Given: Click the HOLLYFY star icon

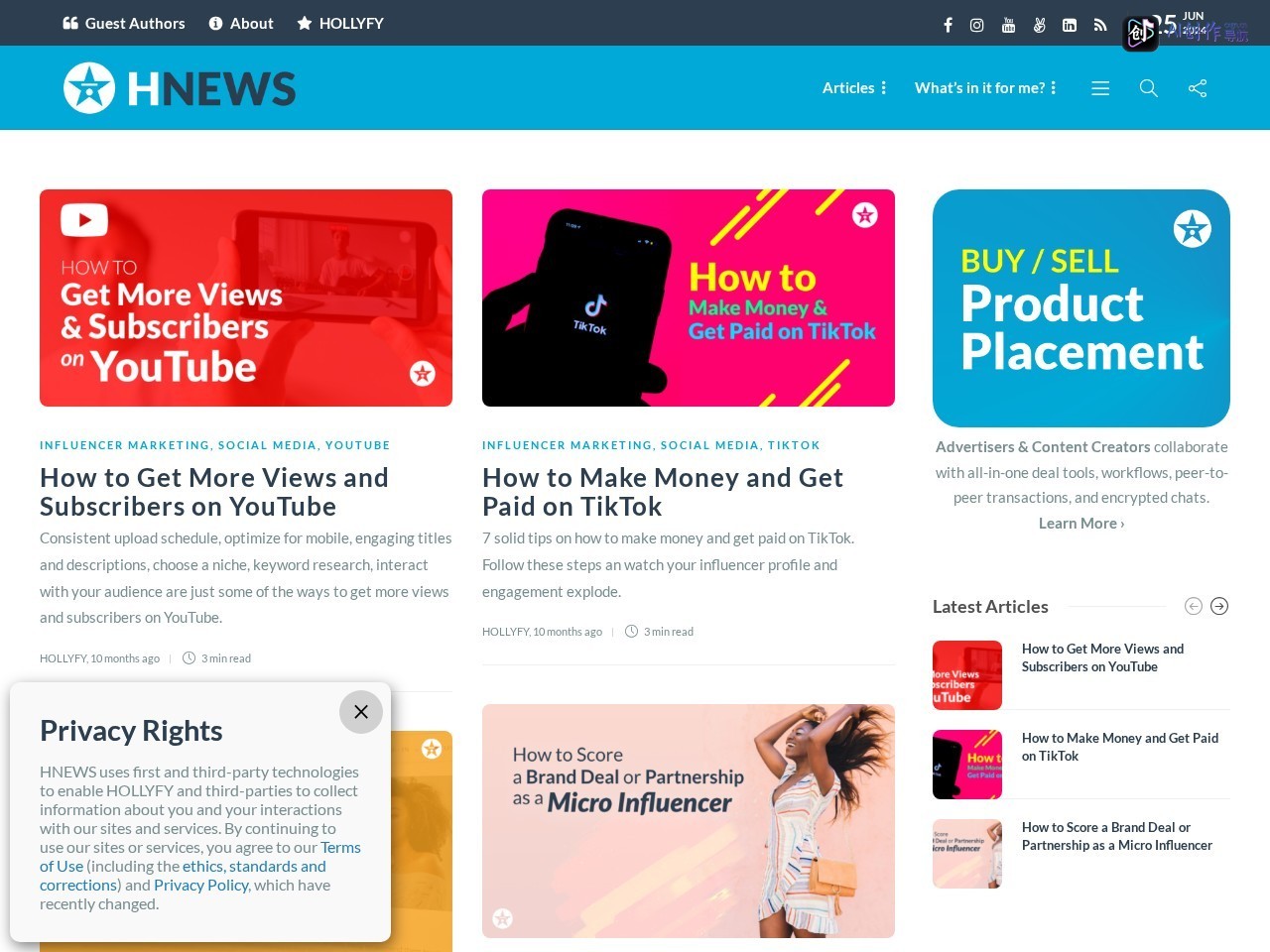Looking at the screenshot, I should [x=305, y=23].
